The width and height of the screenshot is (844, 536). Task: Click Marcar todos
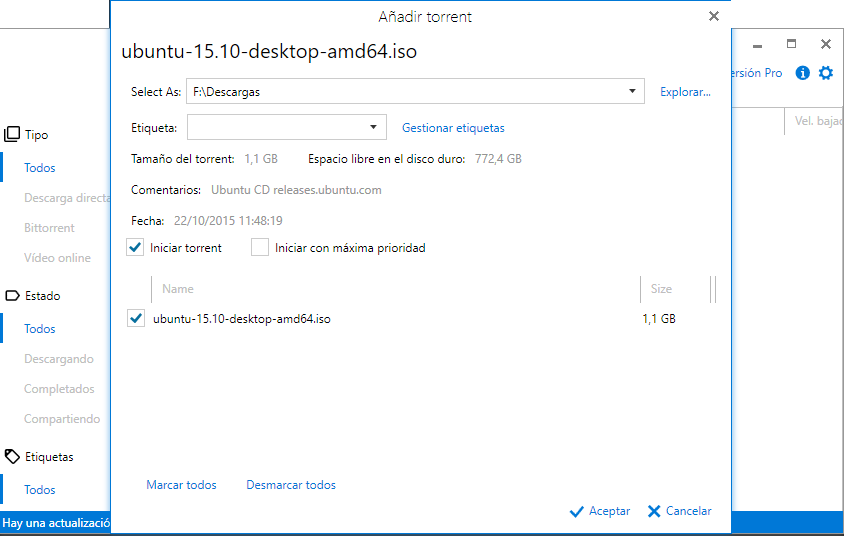pos(181,485)
